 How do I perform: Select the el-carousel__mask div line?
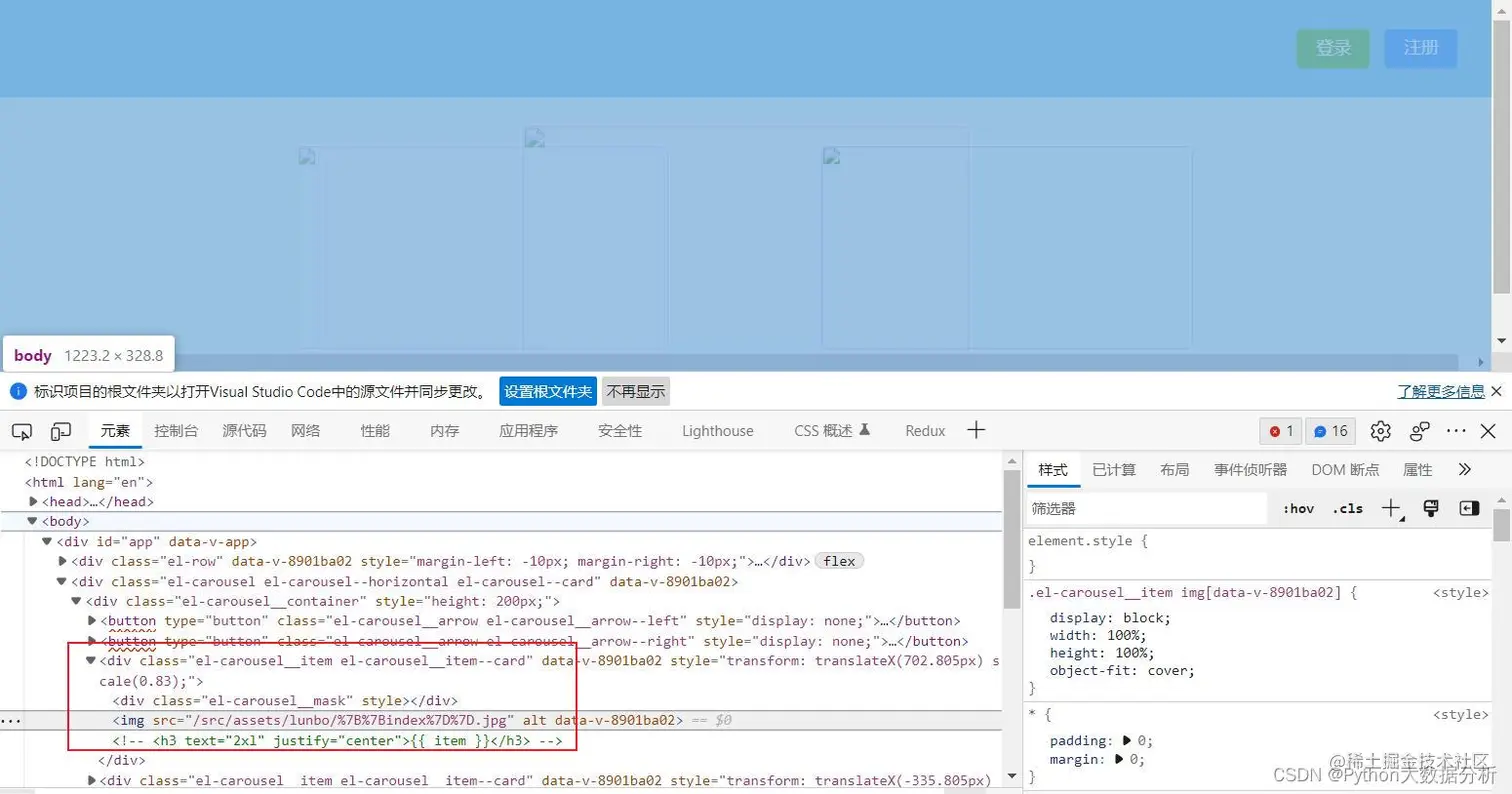coord(286,700)
